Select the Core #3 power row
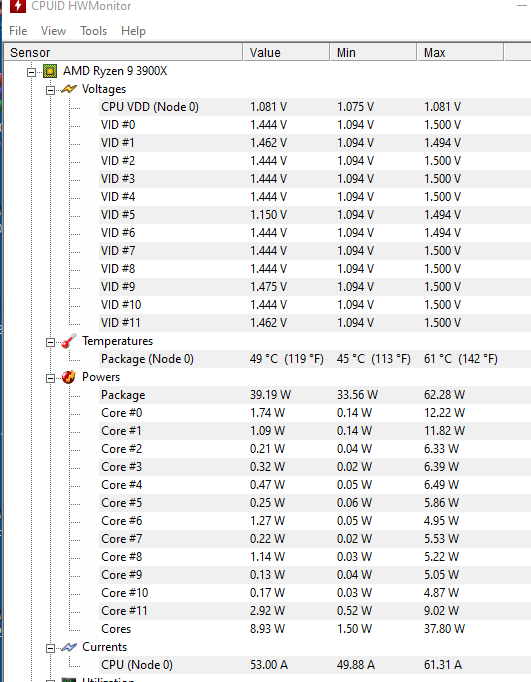Screen dimensions: 531x682 (x=315, y=467)
